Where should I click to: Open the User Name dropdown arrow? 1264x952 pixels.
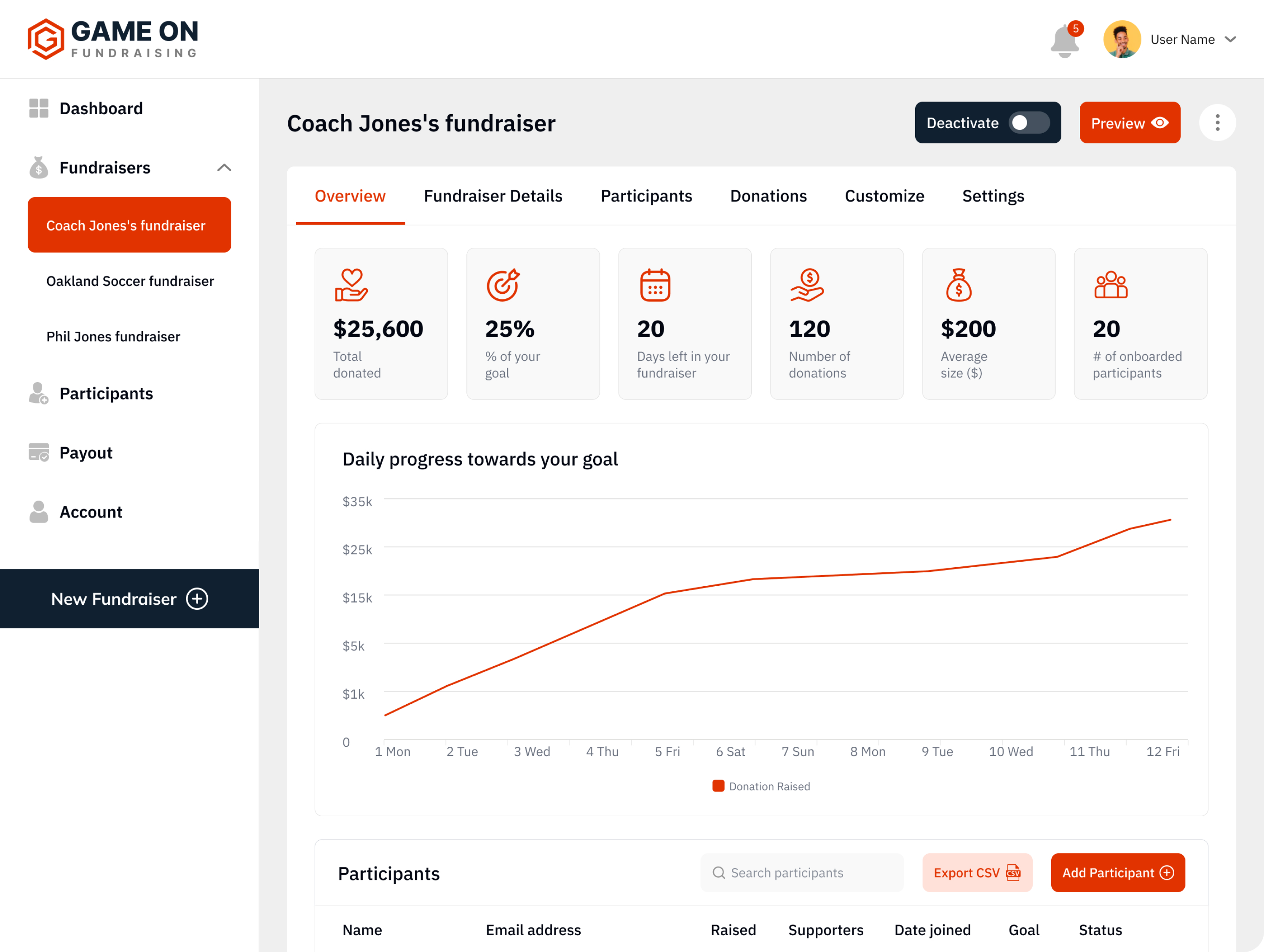pyautogui.click(x=1230, y=40)
